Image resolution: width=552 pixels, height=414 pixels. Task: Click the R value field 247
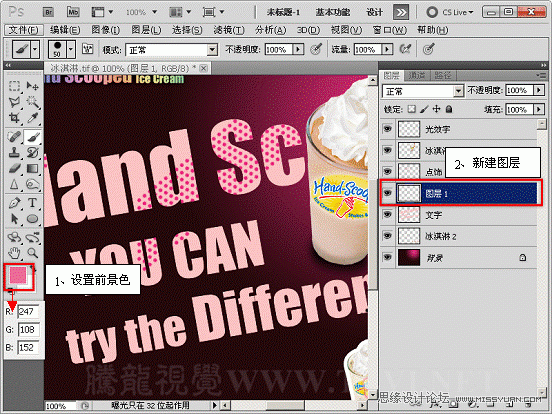[28, 312]
